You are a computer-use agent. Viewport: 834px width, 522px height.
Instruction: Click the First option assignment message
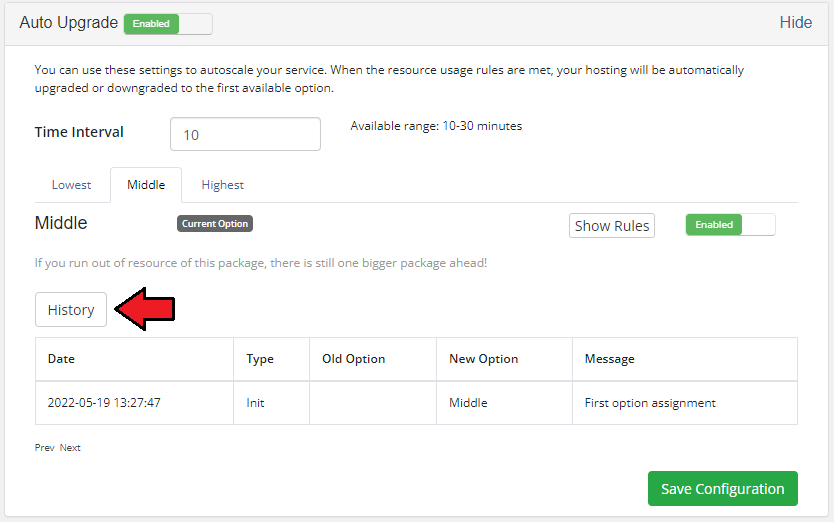point(650,403)
